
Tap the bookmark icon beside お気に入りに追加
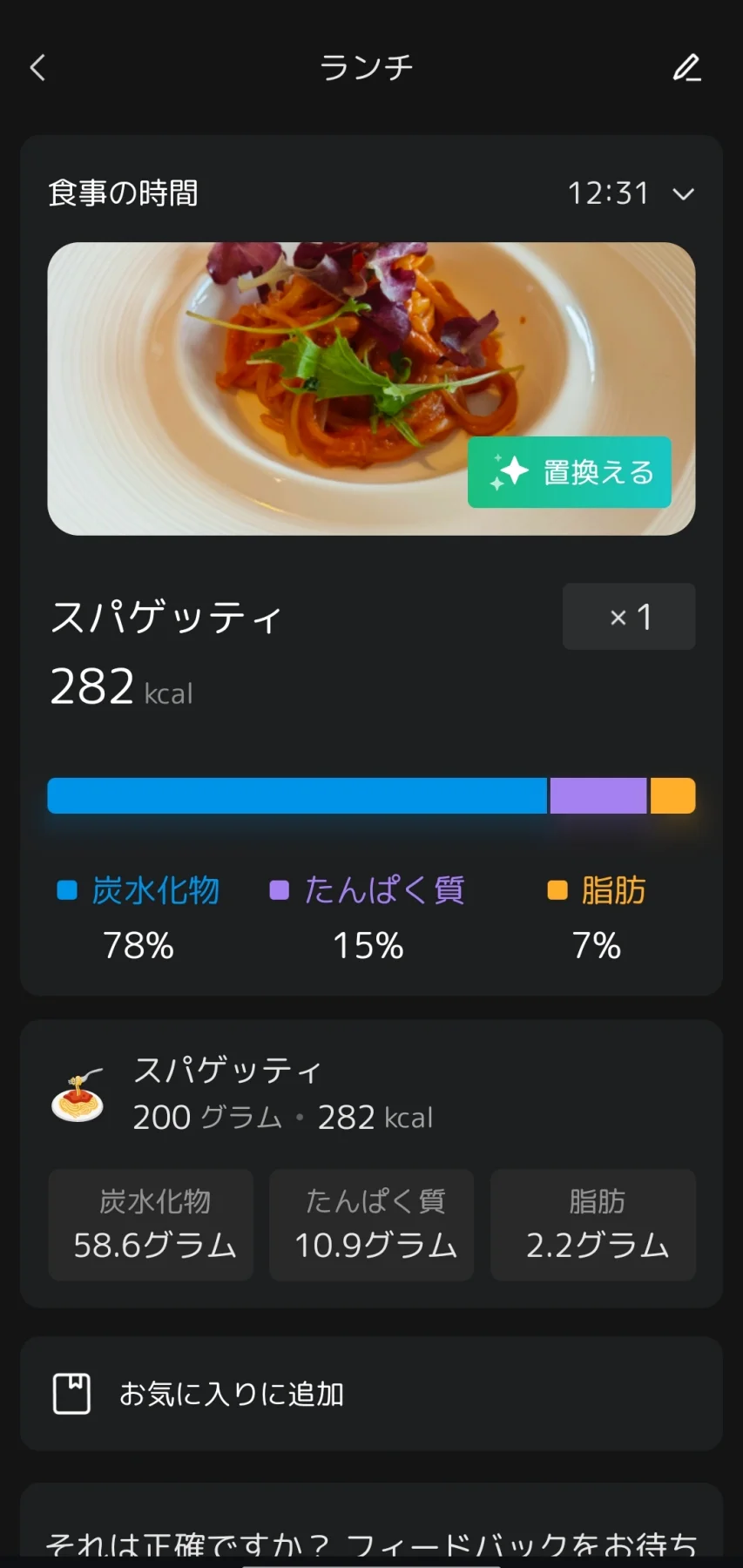(71, 1394)
